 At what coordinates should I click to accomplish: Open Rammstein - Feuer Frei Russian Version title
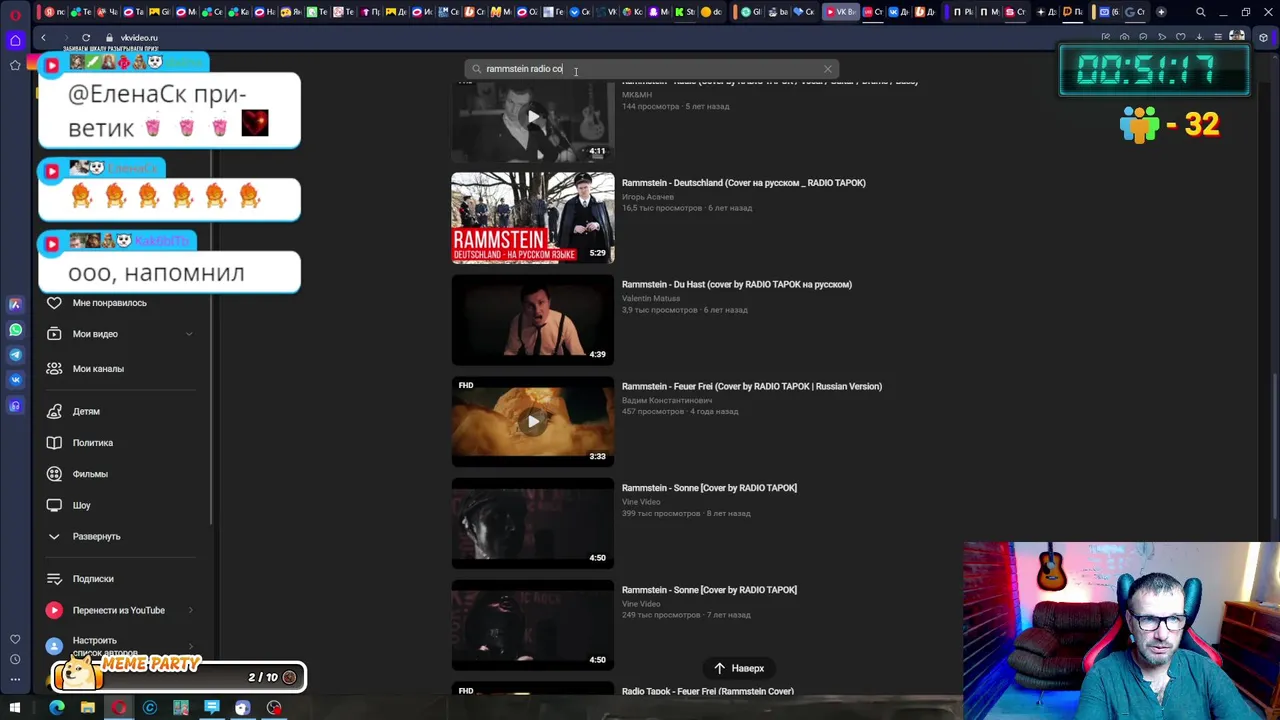(752, 386)
